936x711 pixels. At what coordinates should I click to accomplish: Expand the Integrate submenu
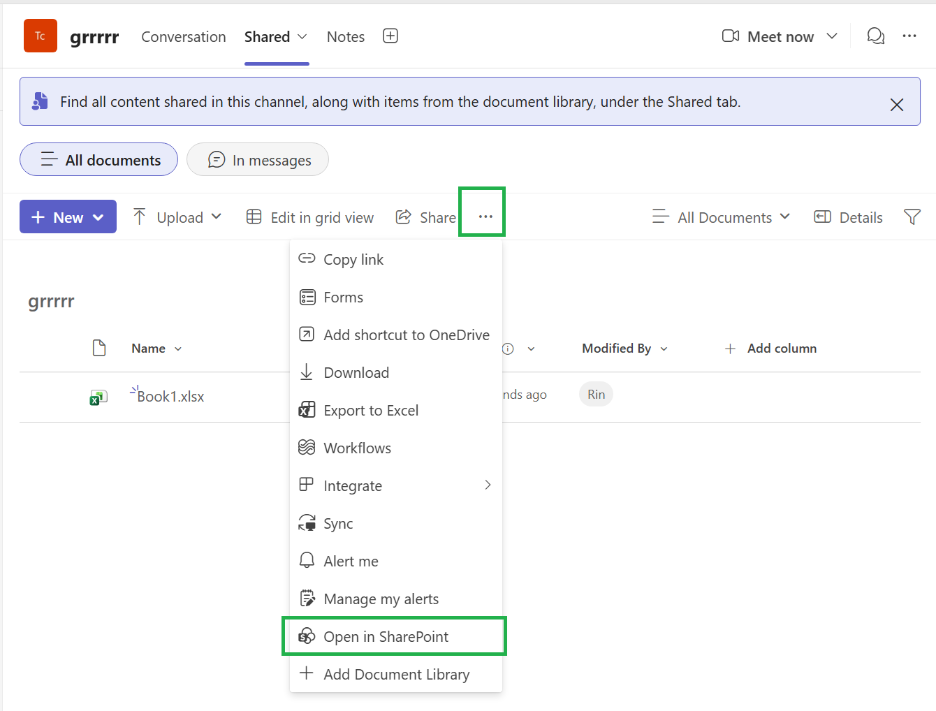tap(395, 486)
